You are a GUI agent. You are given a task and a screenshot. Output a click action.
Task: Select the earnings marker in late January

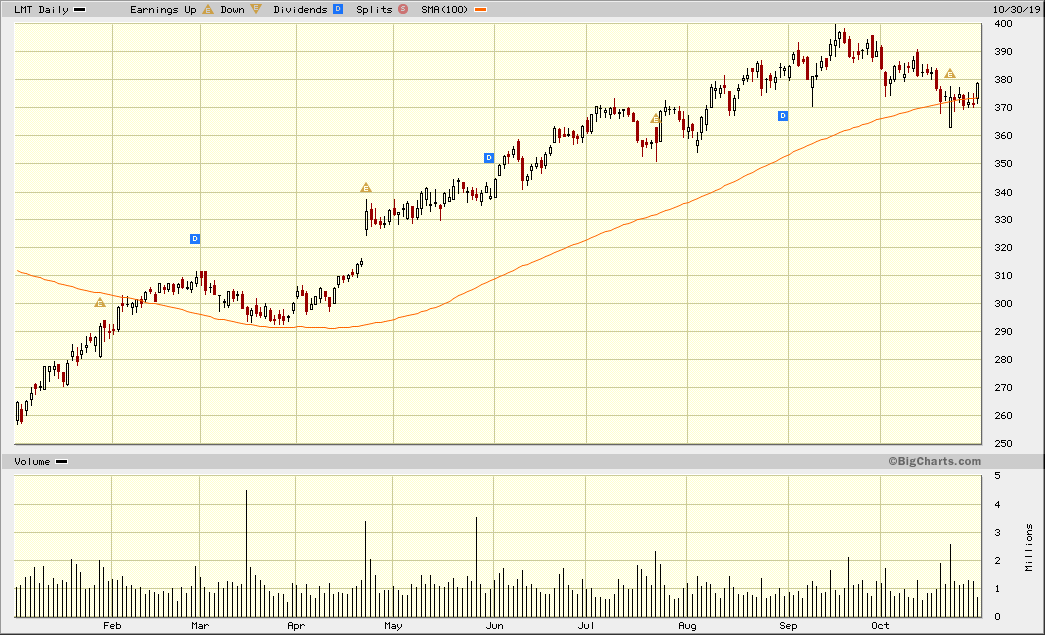(99, 302)
